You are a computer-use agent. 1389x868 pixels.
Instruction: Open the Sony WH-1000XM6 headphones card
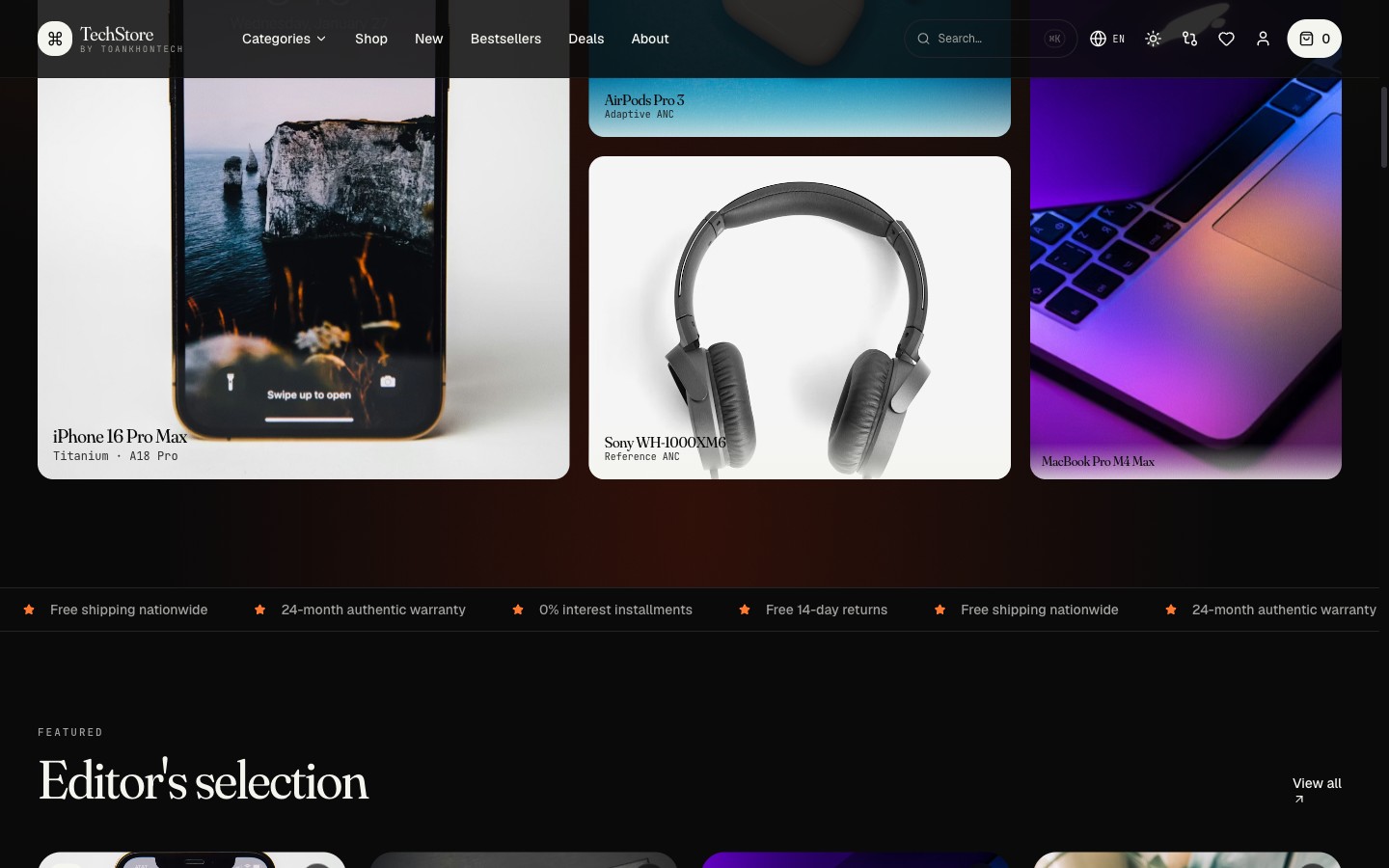click(x=800, y=317)
